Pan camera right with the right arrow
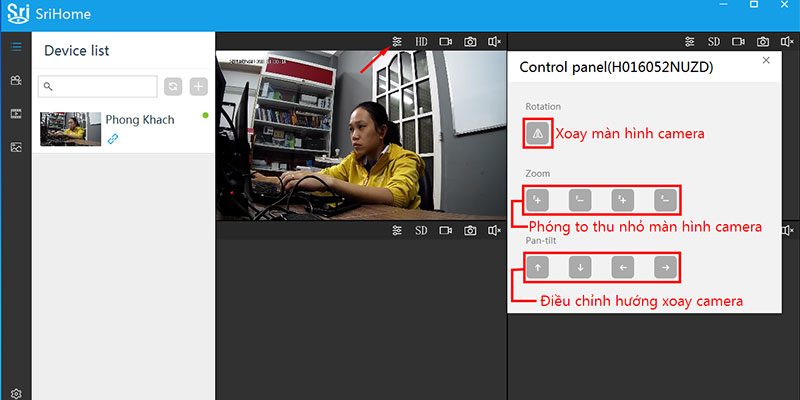This screenshot has height=400, width=800. [665, 267]
